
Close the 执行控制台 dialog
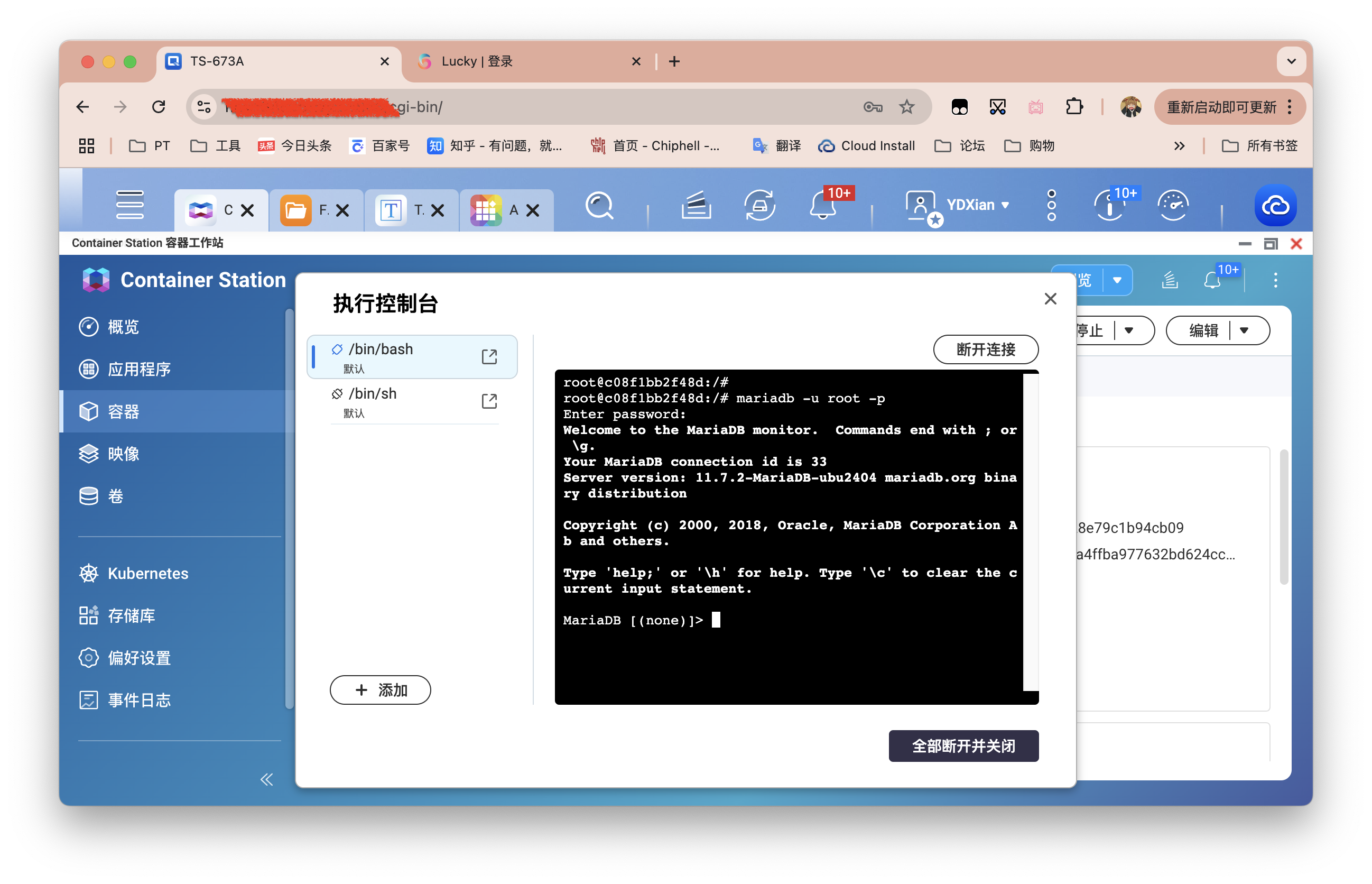[1050, 299]
